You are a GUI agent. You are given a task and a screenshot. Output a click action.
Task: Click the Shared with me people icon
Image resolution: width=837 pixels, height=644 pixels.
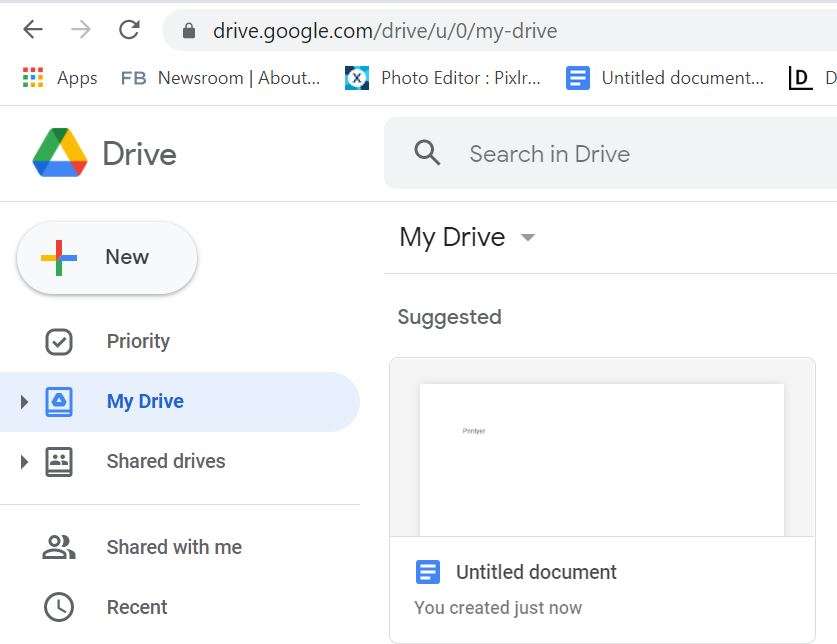click(x=59, y=547)
